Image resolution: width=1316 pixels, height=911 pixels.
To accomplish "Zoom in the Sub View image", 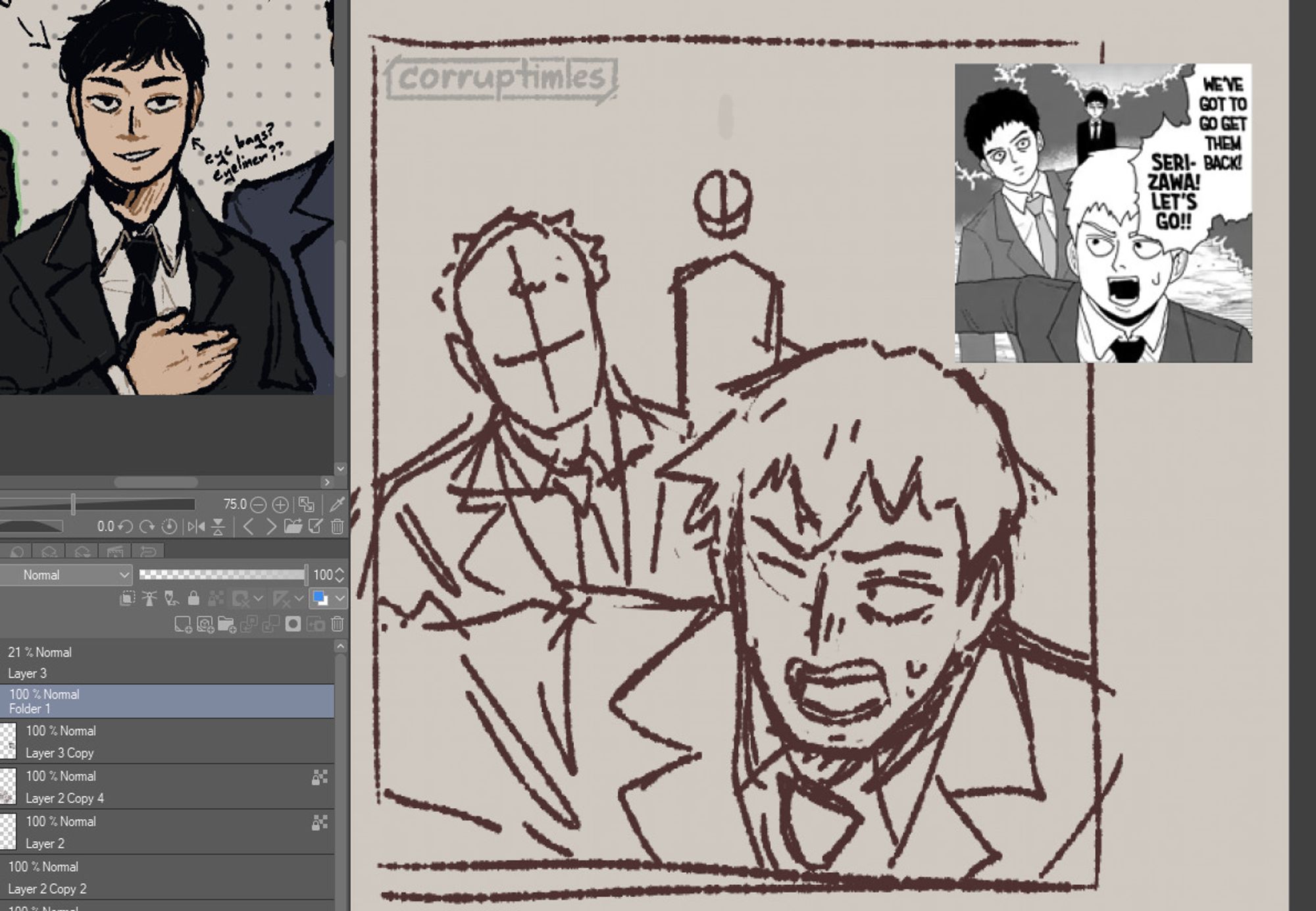I will tap(280, 505).
